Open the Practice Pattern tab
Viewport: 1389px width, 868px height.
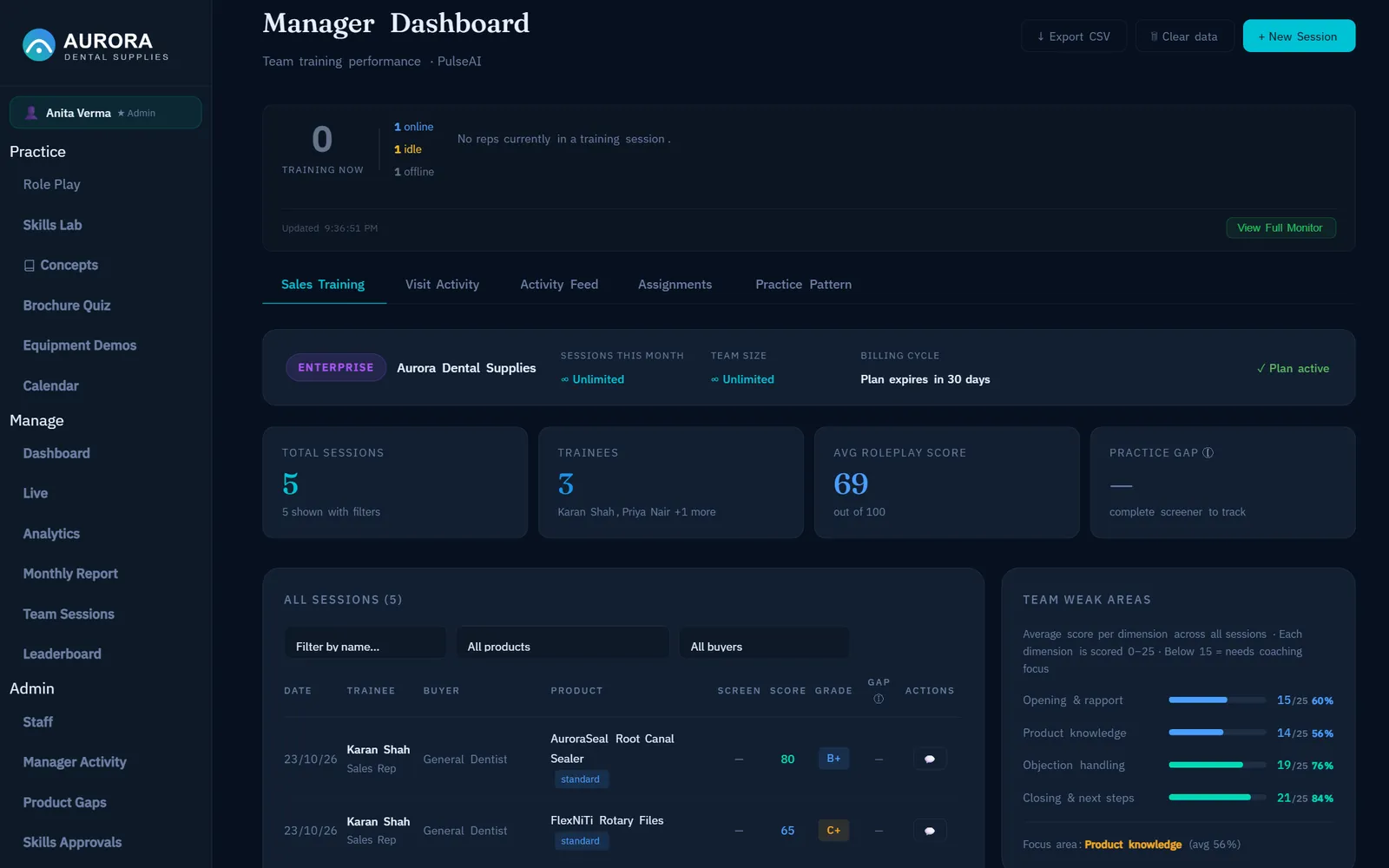click(803, 285)
